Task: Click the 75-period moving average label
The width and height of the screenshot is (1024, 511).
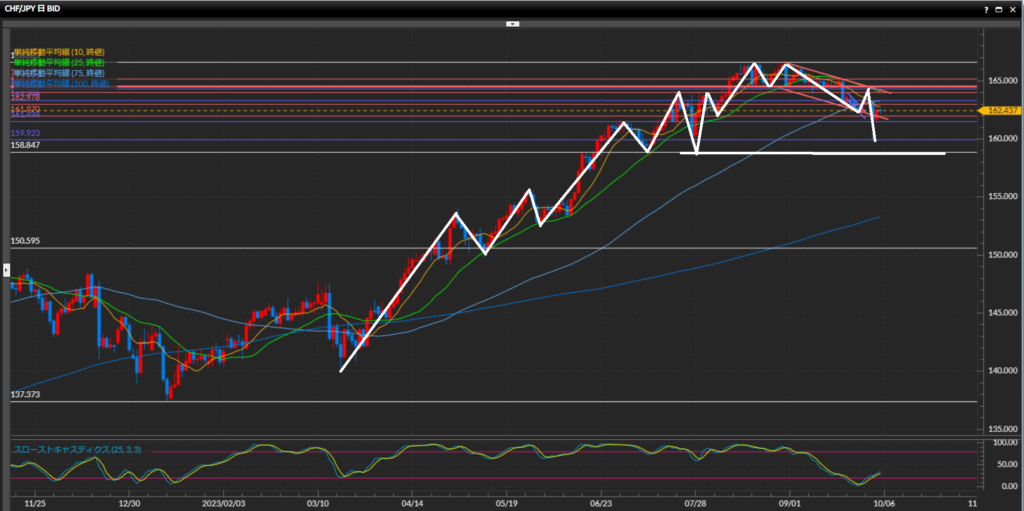Action: 58,74
